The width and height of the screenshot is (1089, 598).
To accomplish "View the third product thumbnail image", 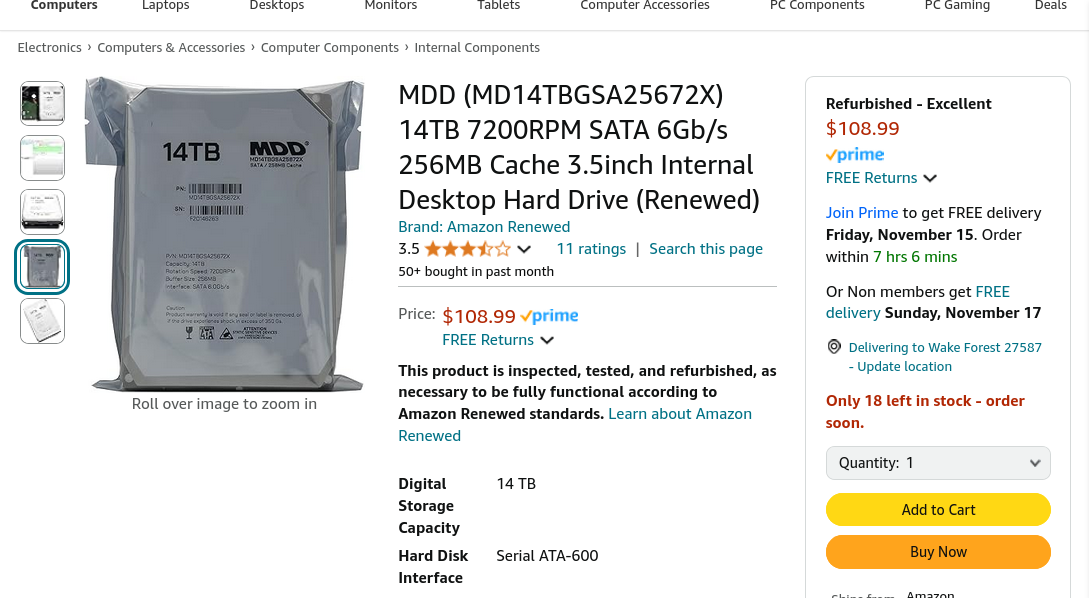I will click(x=42, y=211).
